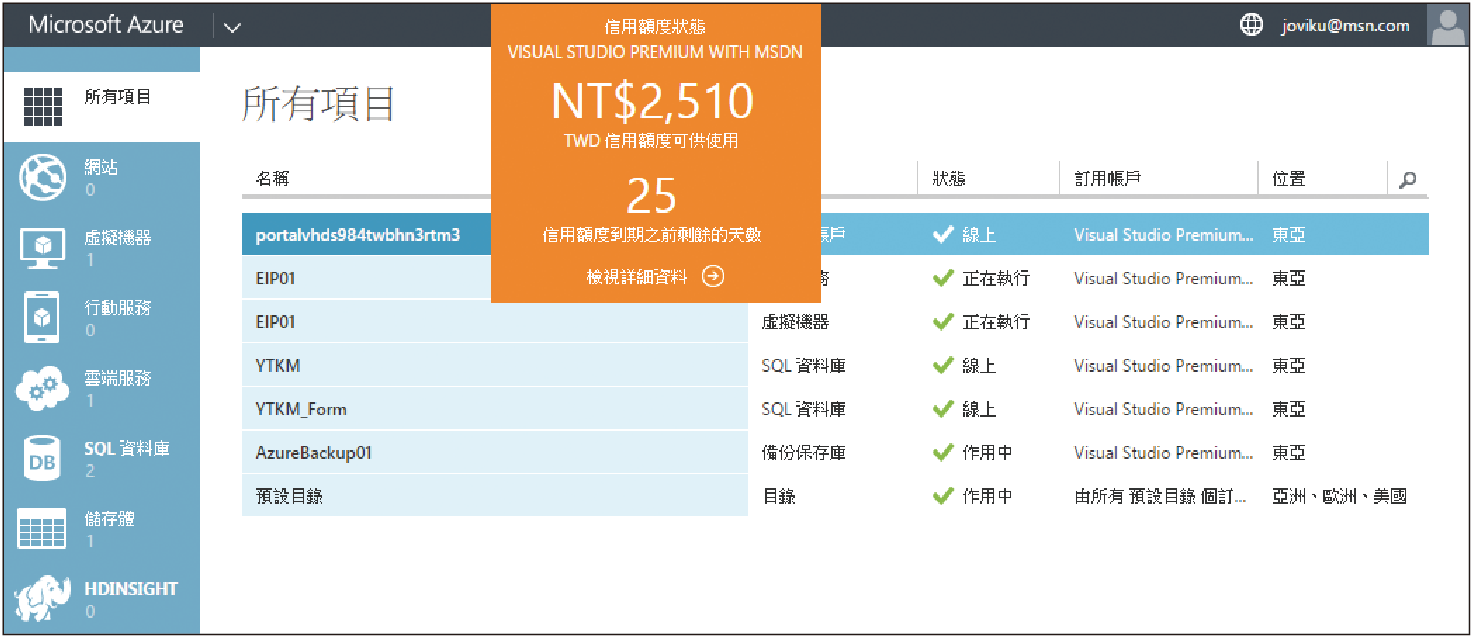Click the NT$2,510 credit amount
This screenshot has height=639, width=1473.
click(652, 102)
